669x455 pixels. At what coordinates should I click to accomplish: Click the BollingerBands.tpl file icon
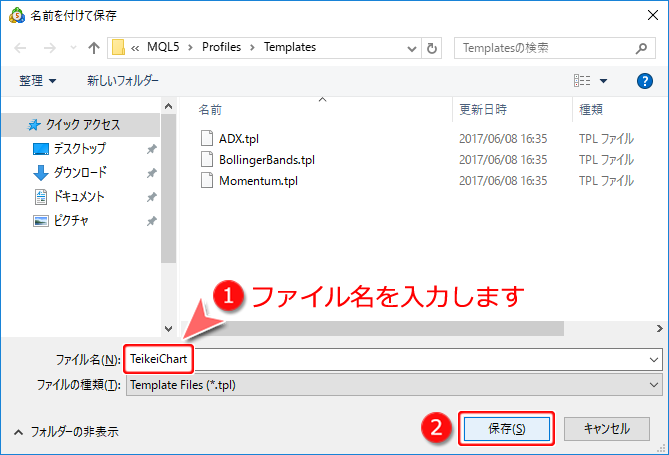[x=207, y=159]
